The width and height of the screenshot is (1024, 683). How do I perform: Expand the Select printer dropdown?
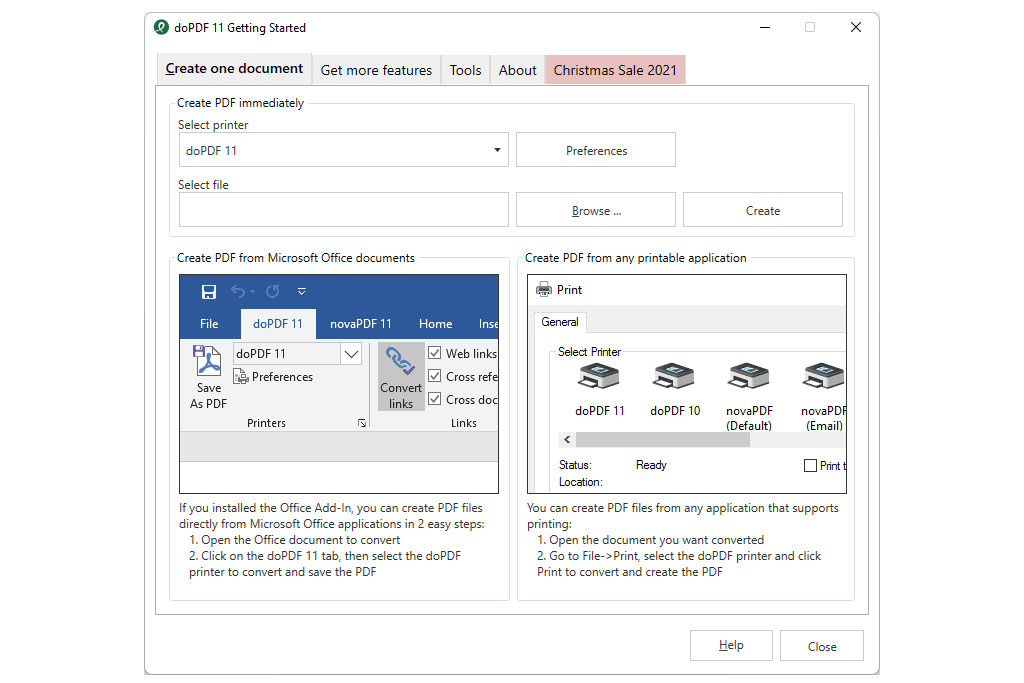tap(497, 150)
